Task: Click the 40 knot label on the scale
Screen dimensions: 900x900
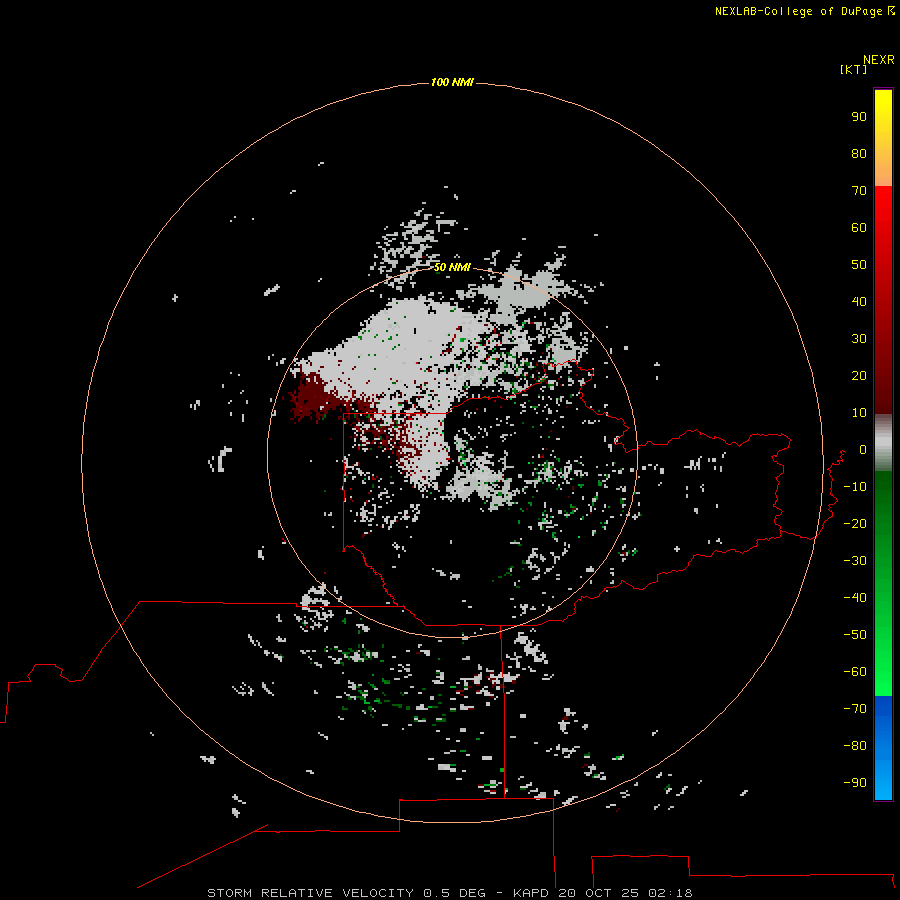Action: point(859,301)
